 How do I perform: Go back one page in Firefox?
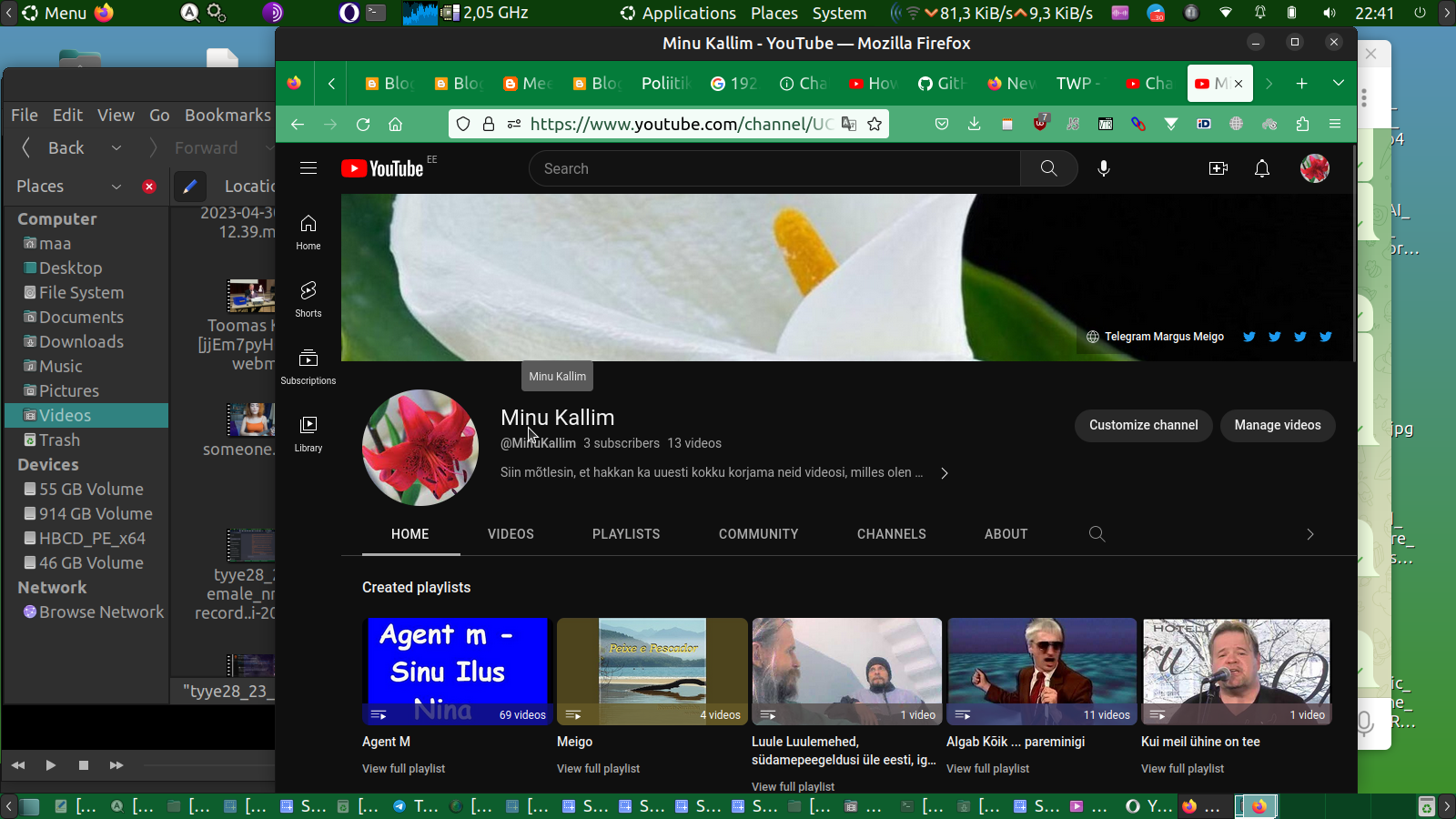[298, 124]
